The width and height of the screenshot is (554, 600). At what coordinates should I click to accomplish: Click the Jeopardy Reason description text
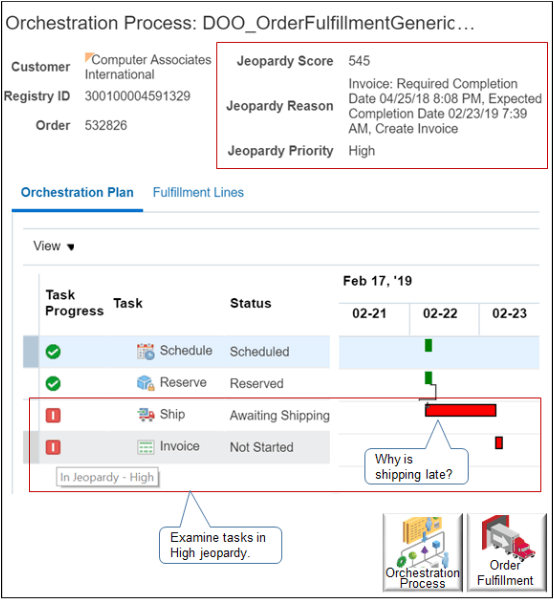[445, 106]
